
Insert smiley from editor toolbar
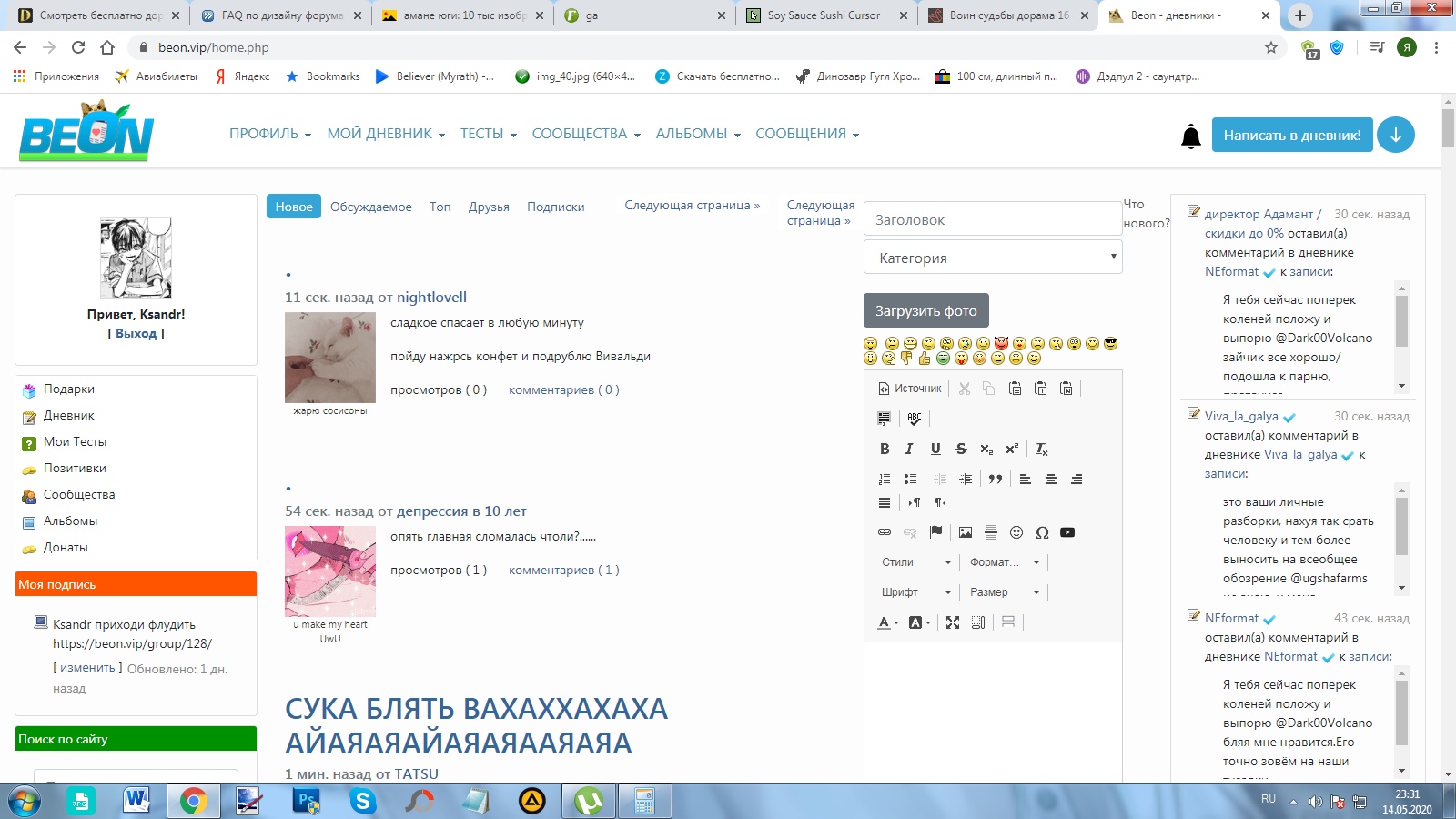click(x=1016, y=532)
